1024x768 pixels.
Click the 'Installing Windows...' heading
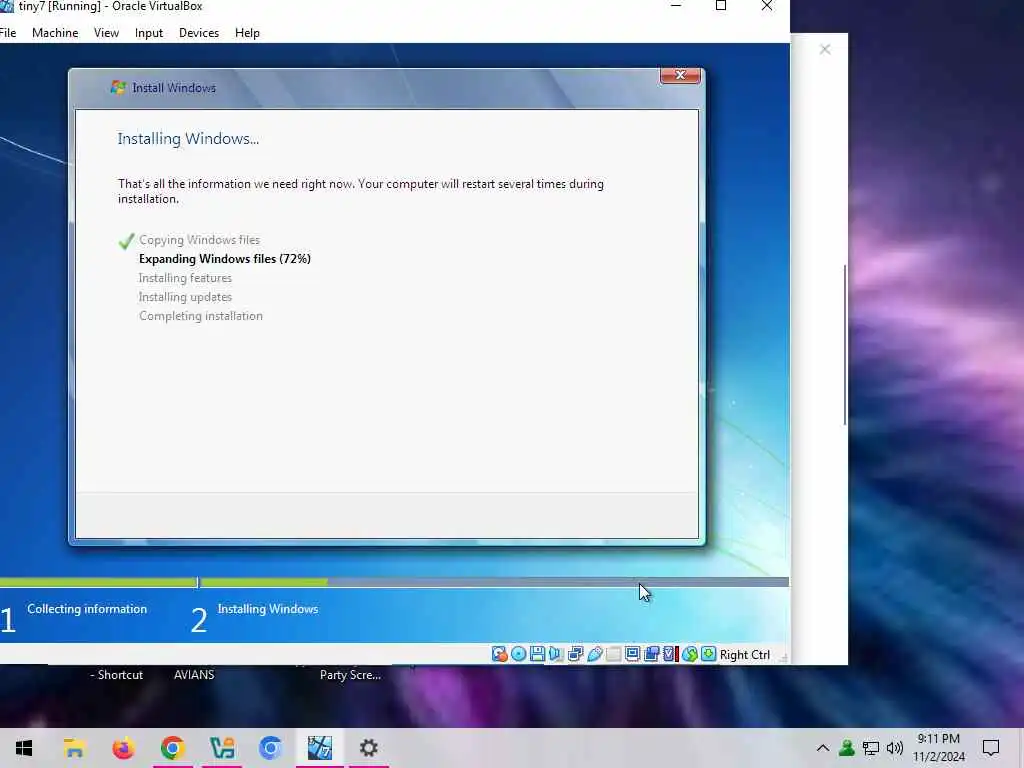188,138
